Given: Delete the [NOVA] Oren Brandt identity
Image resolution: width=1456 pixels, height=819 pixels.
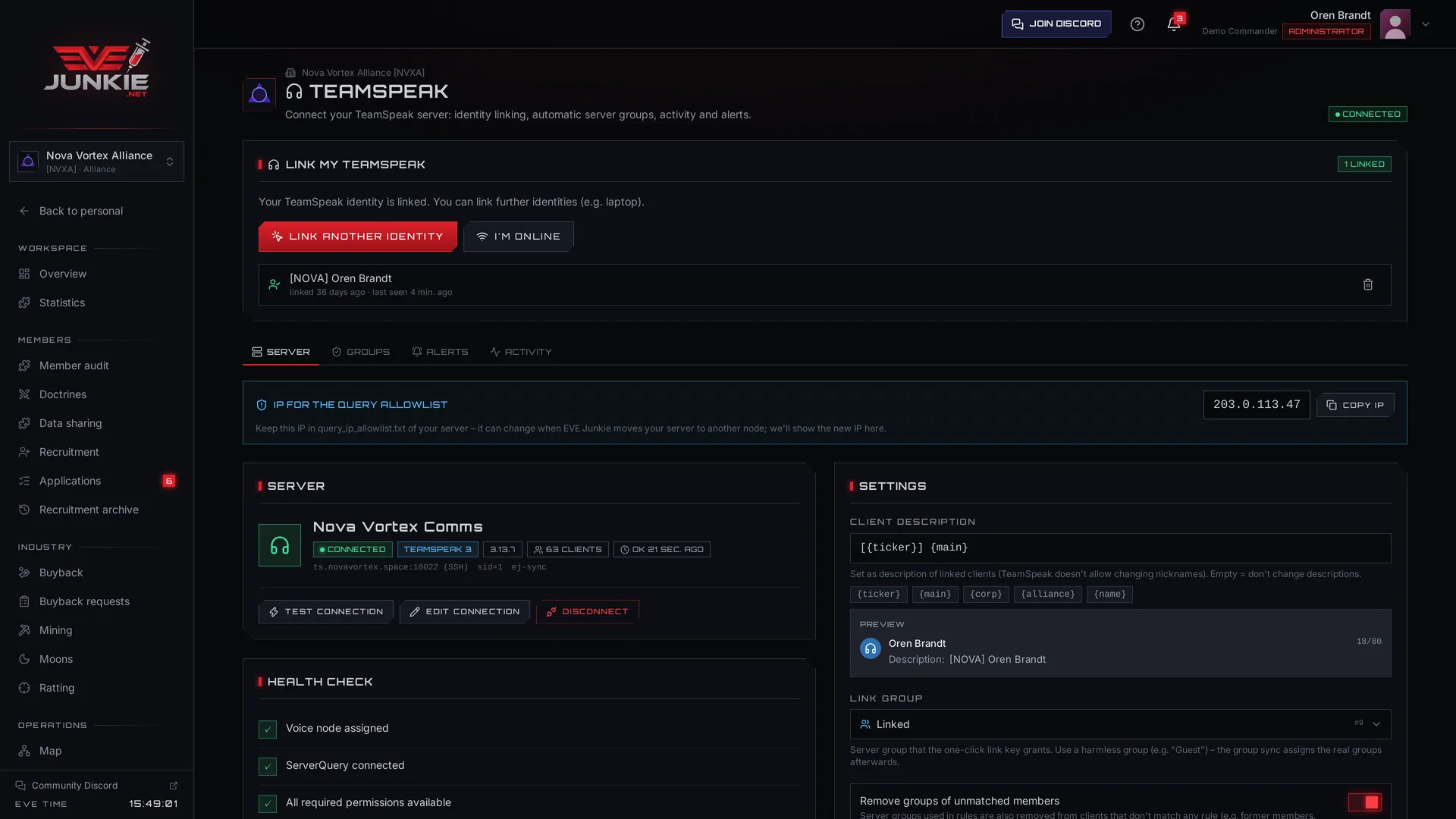Looking at the screenshot, I should click(1367, 284).
